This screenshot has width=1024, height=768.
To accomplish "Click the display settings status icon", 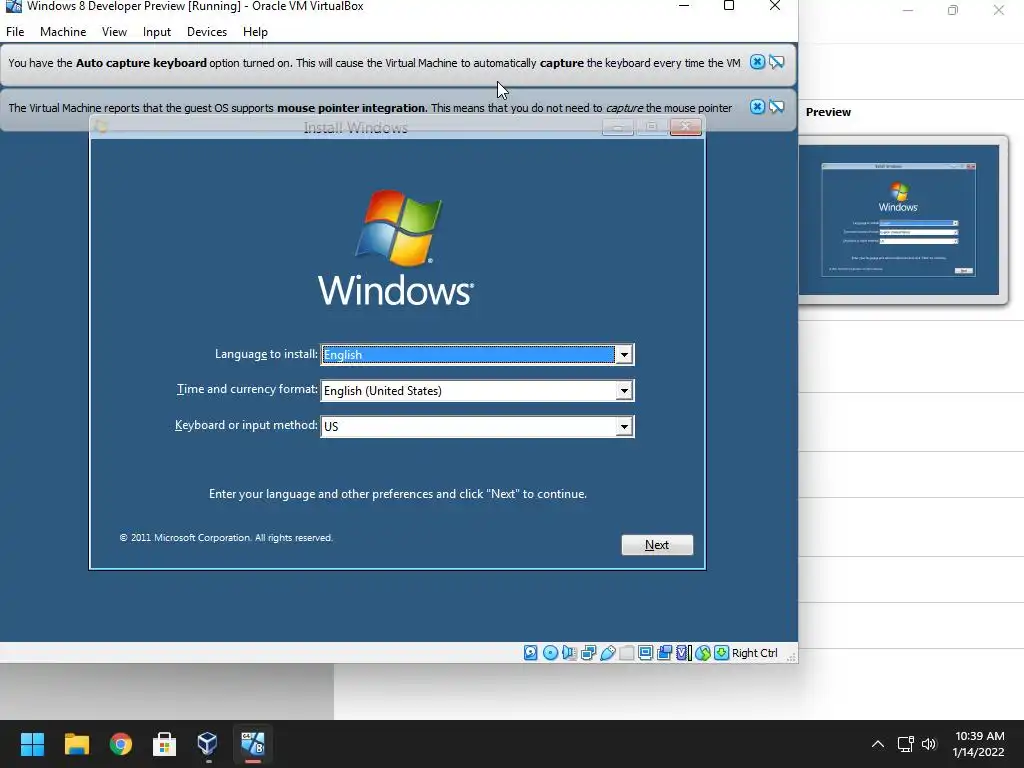I will click(x=645, y=652).
